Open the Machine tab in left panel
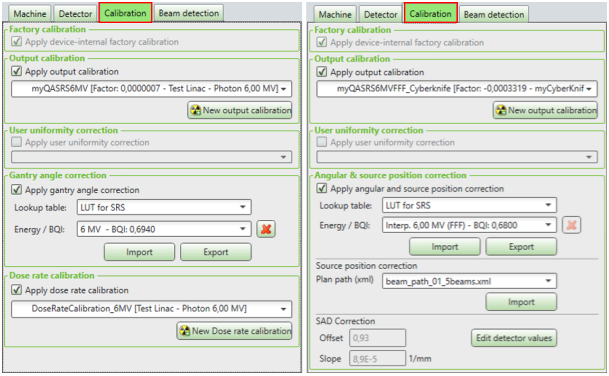Viewport: 609px width, 376px height. tap(30, 14)
